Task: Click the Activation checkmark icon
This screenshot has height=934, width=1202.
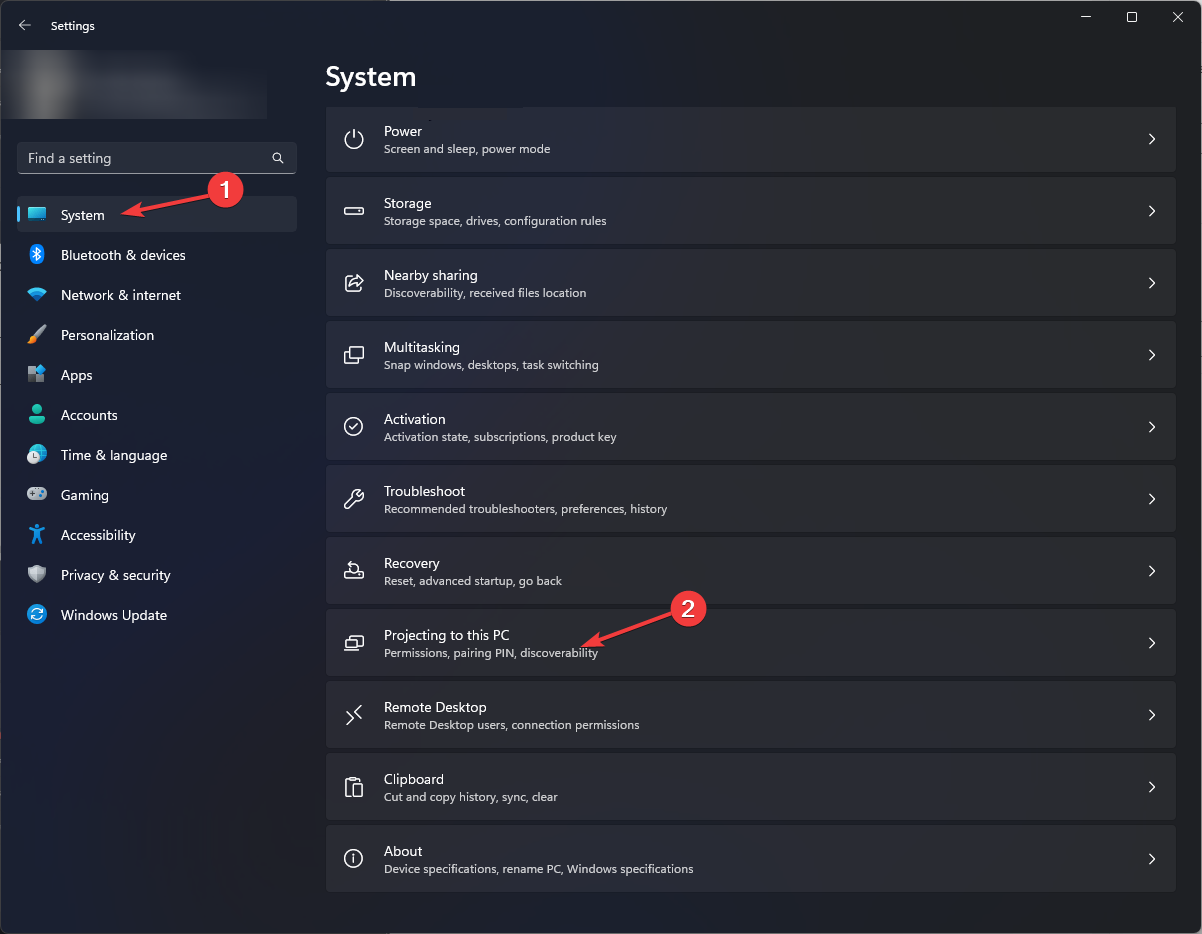Action: [x=354, y=427]
